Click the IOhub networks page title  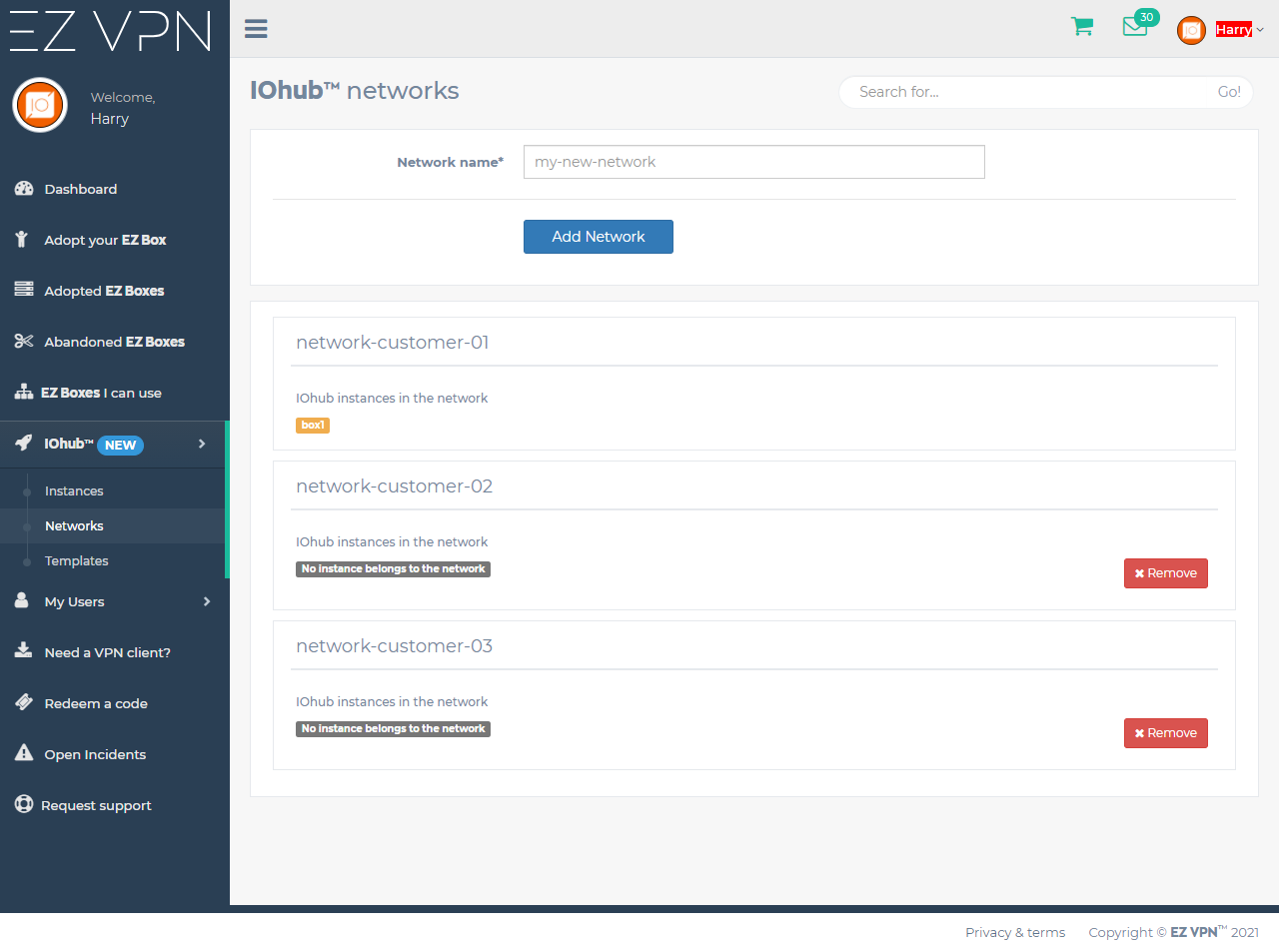pos(355,91)
